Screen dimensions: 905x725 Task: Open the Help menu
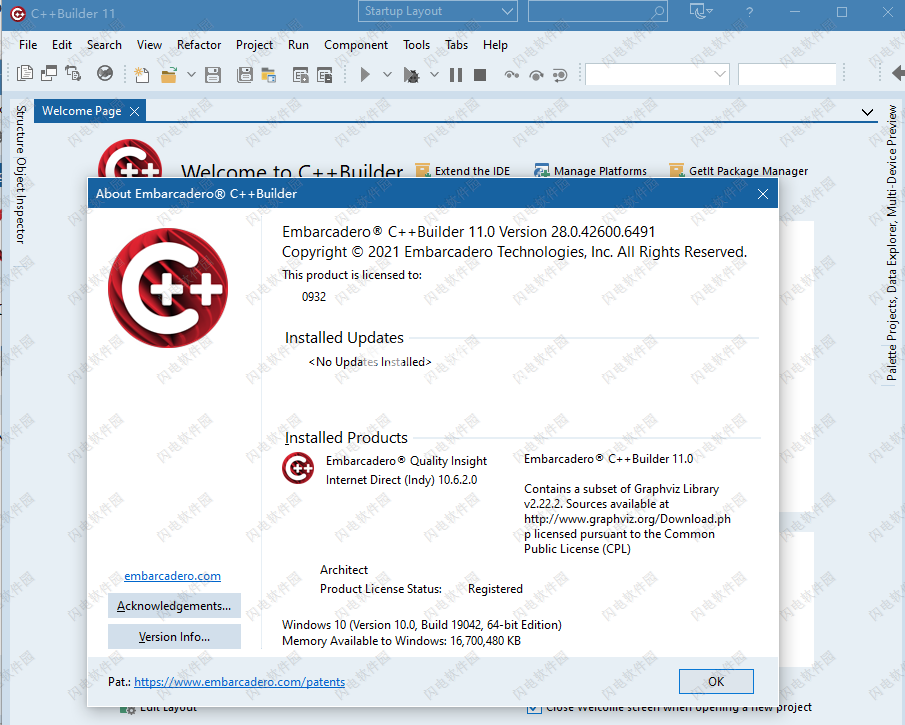tap(495, 45)
